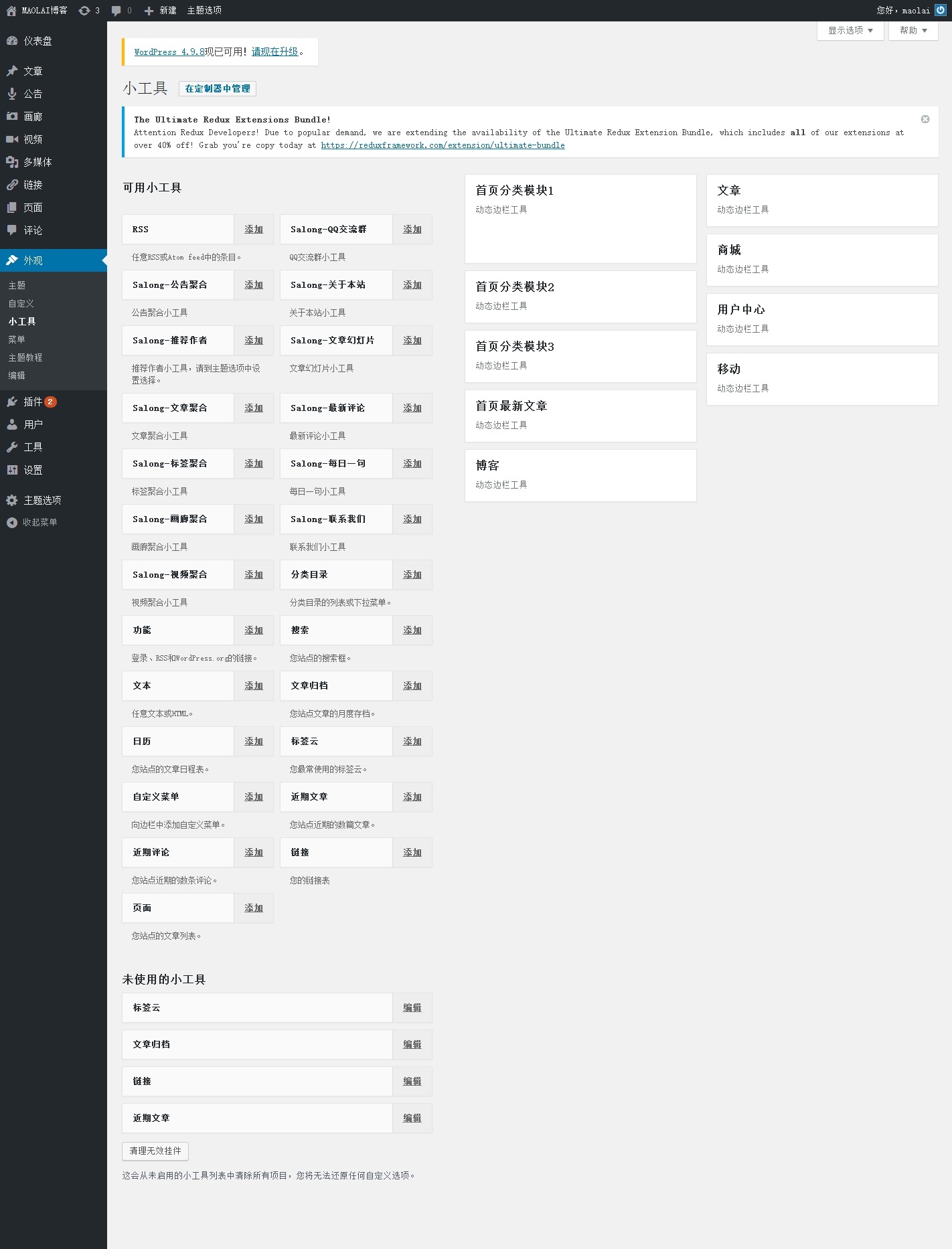952x1249 pixels.
Task: Open the 主题教程 submenu item
Action: [25, 357]
